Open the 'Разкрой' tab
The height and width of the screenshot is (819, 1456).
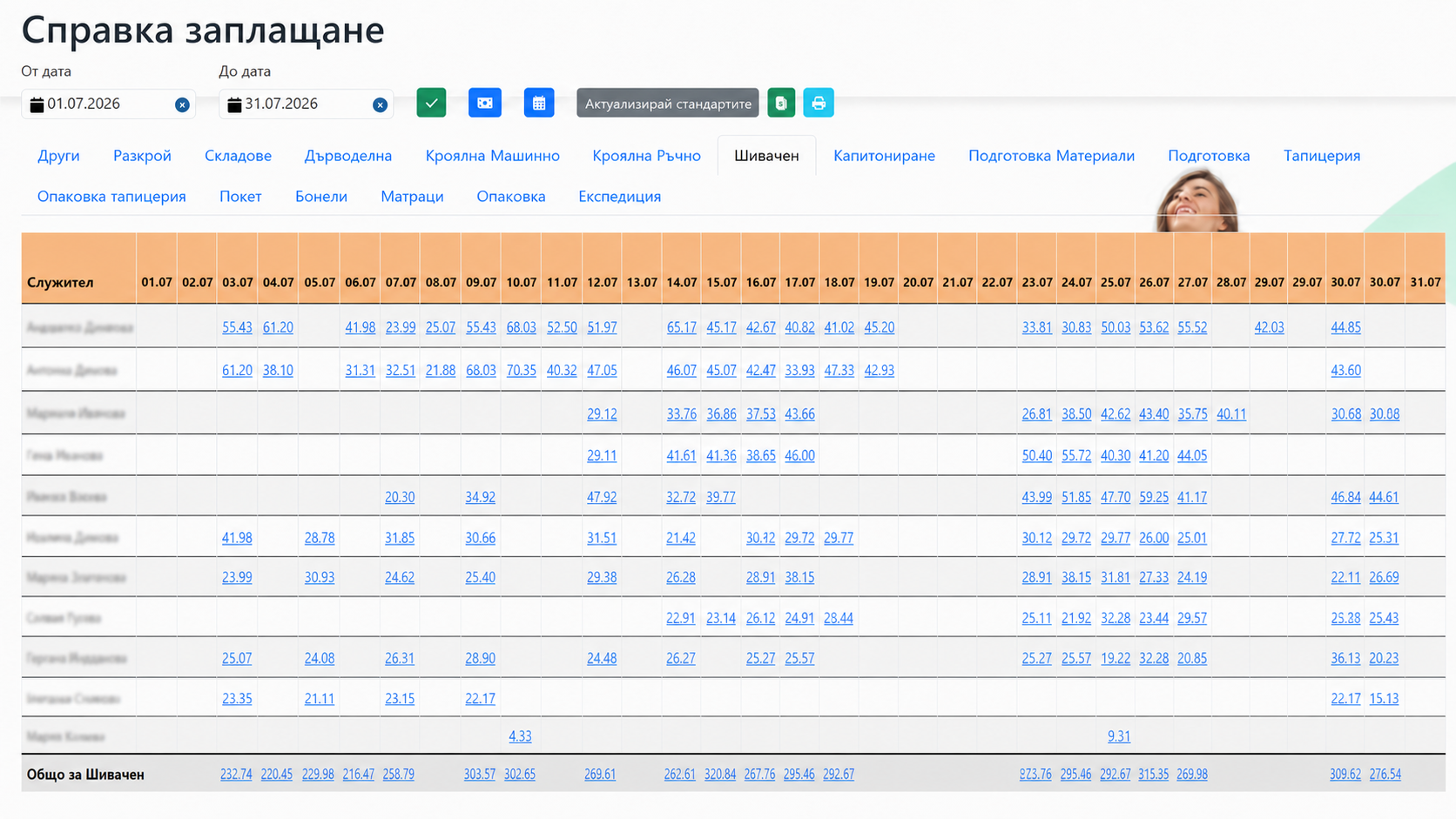coord(142,156)
